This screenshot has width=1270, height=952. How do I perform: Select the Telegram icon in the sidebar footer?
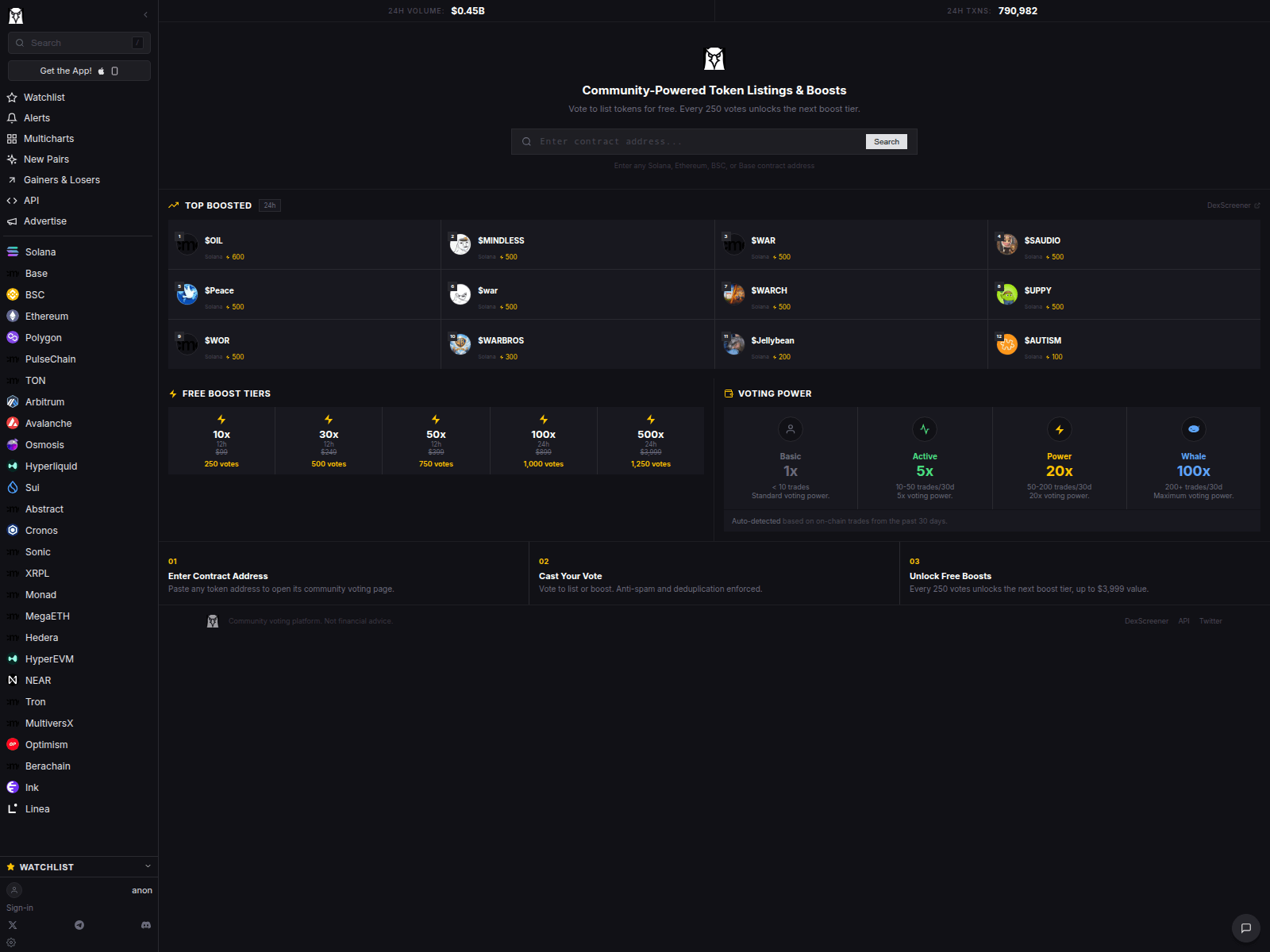coord(79,924)
